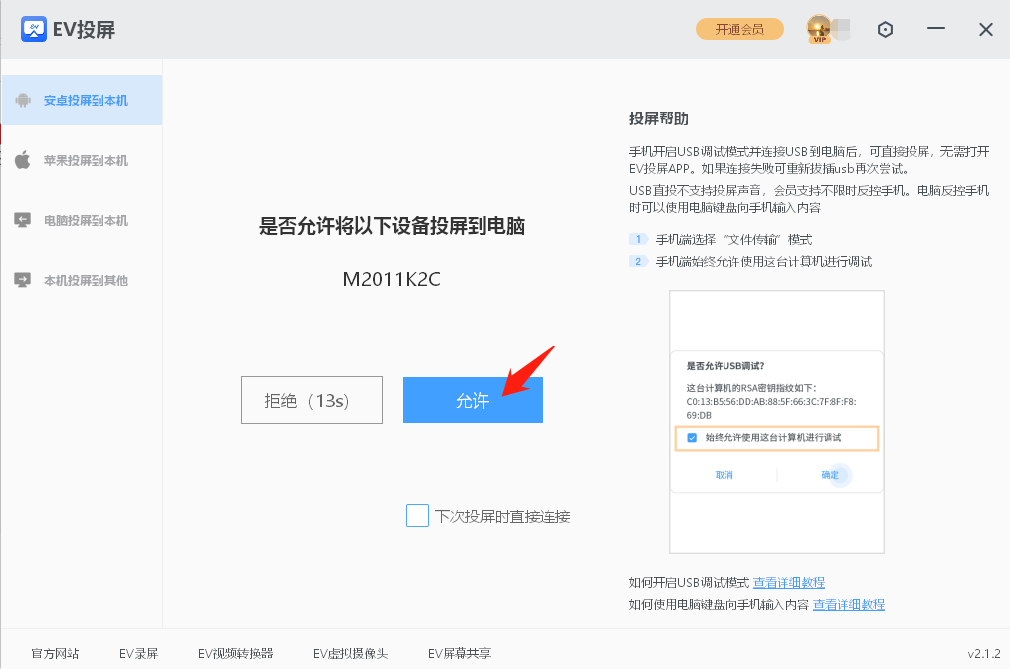Open the 本机投屏到其他 monitor icon
Viewport: 1010px width, 669px height.
click(x=22, y=280)
